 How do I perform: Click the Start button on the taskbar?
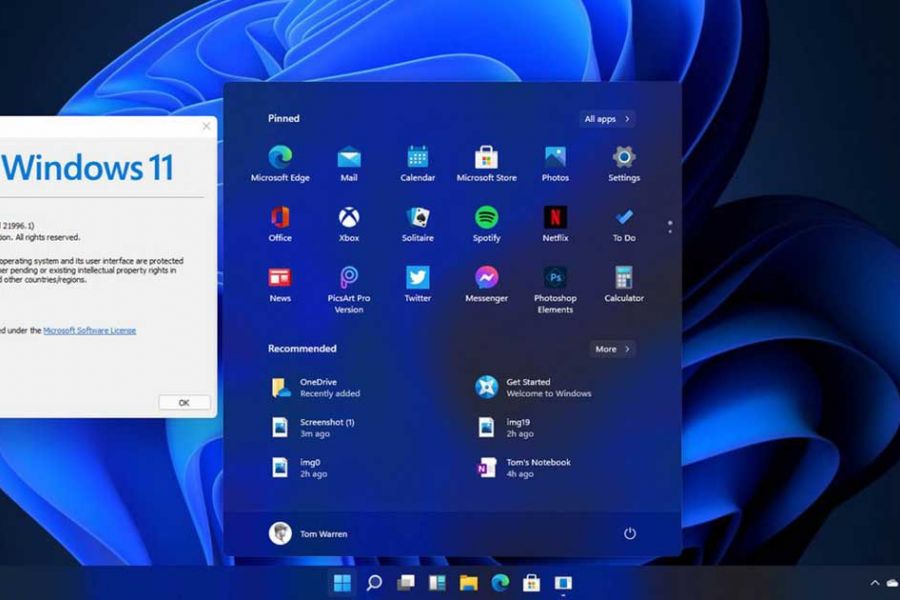(x=342, y=583)
